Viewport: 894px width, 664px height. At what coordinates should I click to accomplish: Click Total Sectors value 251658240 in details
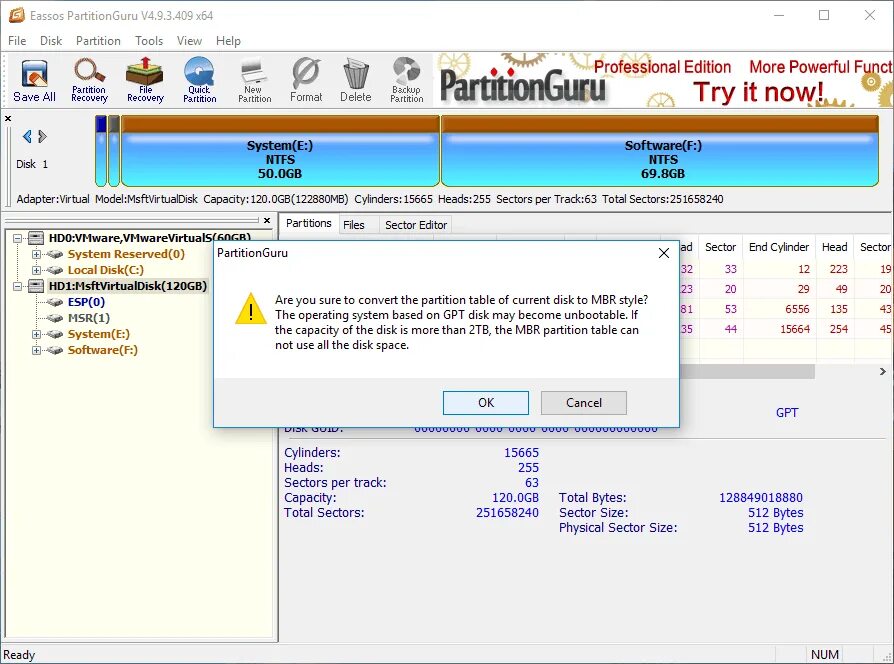point(507,512)
